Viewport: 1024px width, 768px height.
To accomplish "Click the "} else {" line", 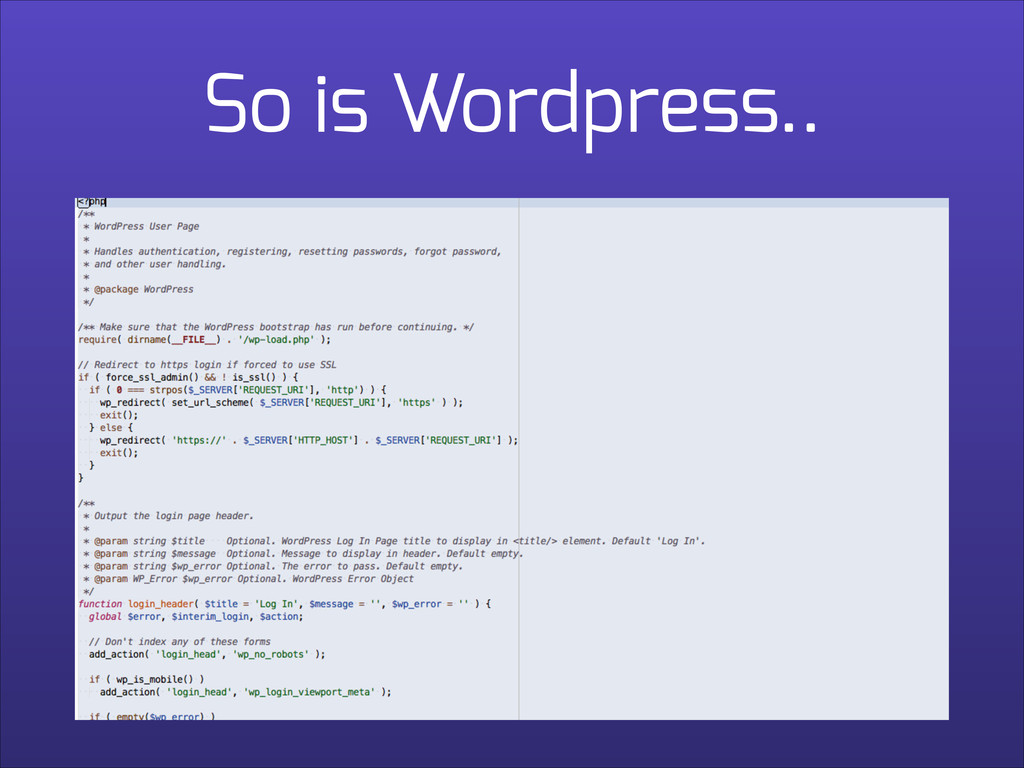I will 111,428.
